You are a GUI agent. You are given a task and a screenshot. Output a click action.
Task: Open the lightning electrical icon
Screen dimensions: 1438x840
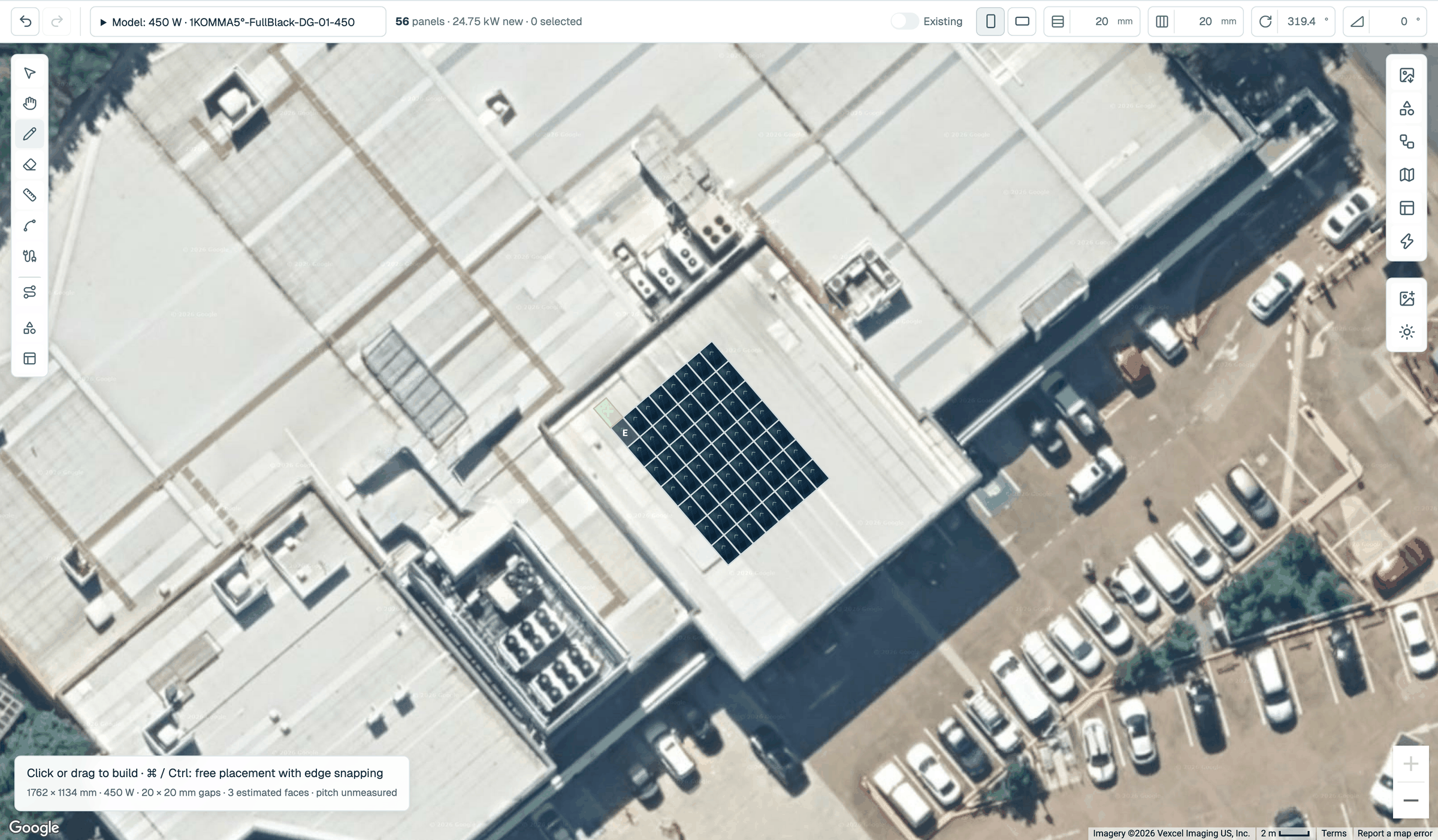[x=1407, y=241]
